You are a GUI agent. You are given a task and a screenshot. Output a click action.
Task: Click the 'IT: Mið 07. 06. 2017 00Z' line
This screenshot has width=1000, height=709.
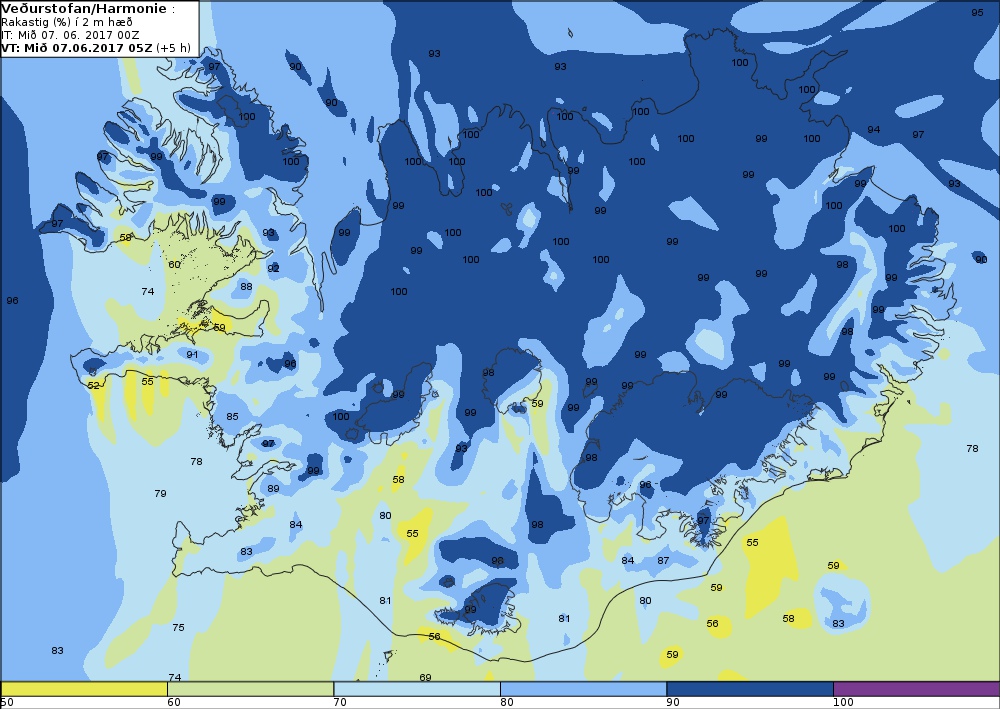coord(70,35)
